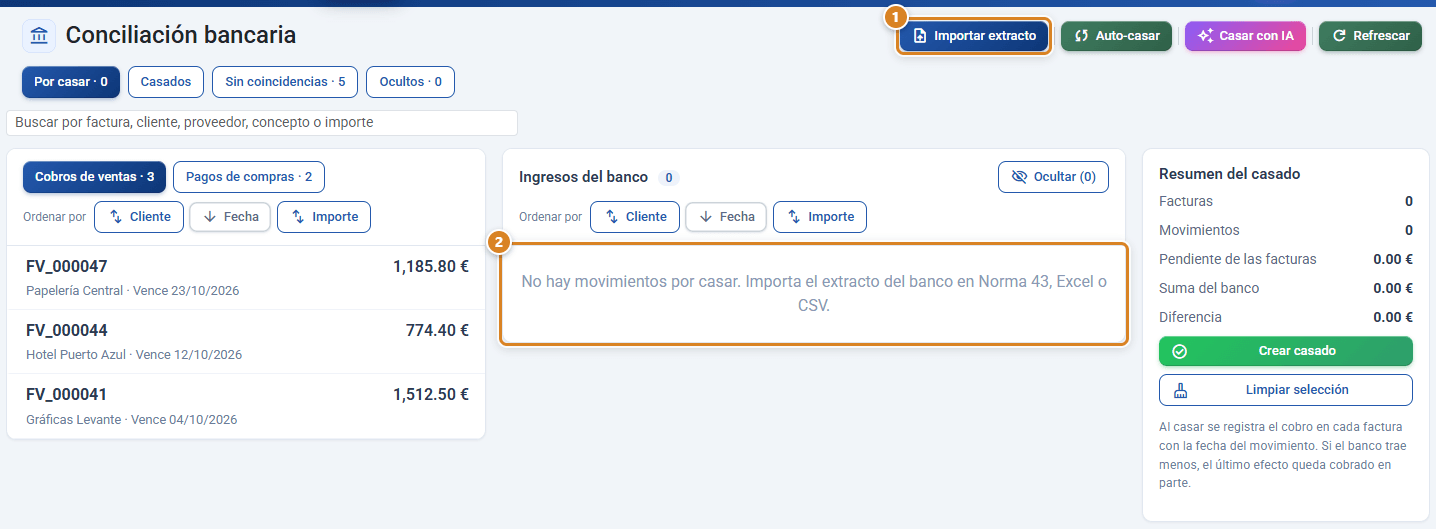Click Papelería Central · Vence 23/10/2026
This screenshot has height=529, width=1436.
coord(132,291)
